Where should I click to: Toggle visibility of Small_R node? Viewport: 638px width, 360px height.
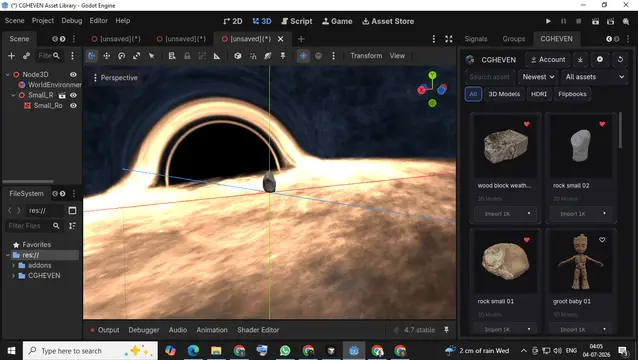(x=73, y=95)
